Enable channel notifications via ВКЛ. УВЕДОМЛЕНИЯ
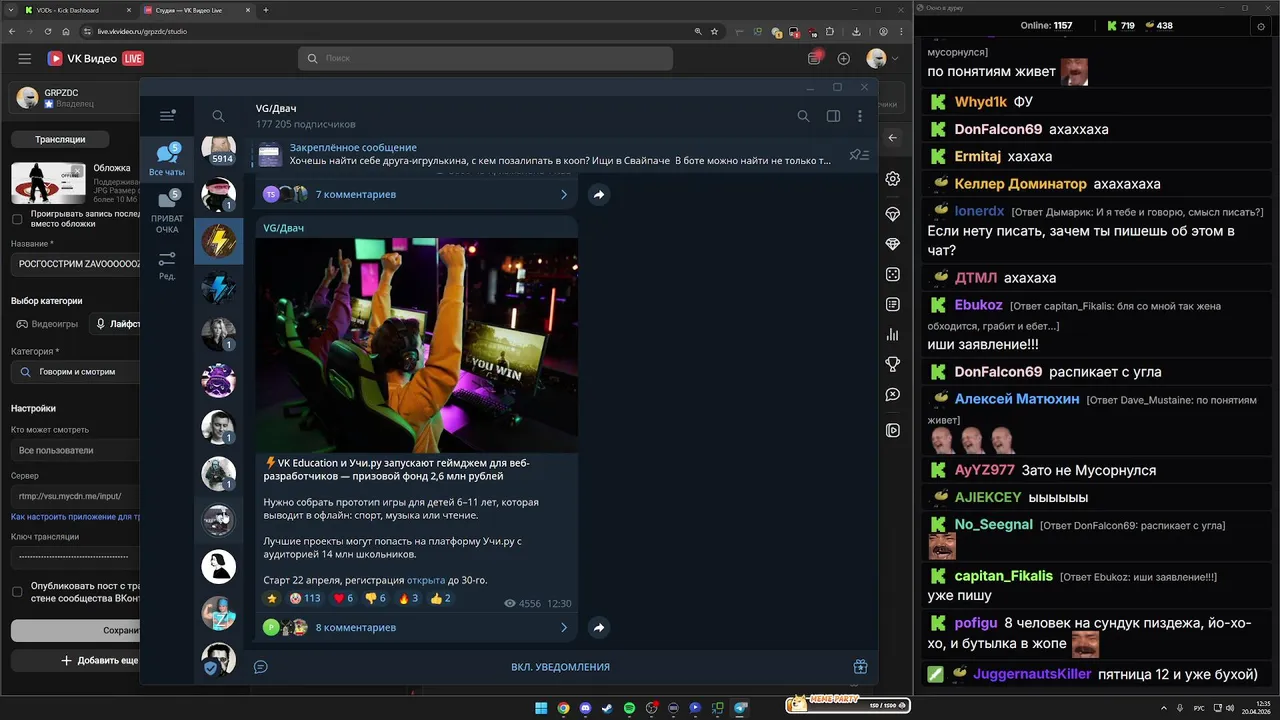This screenshot has height=720, width=1280. click(560, 667)
